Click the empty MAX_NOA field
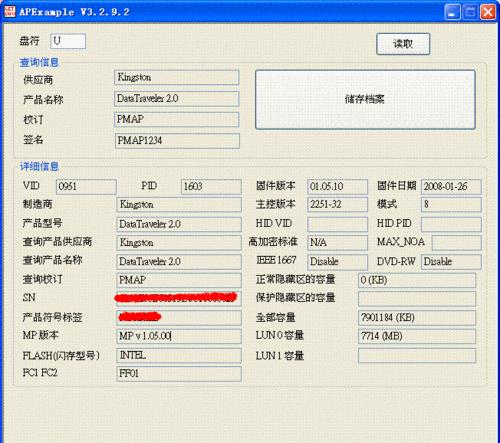500x443 pixels. (x=457, y=243)
